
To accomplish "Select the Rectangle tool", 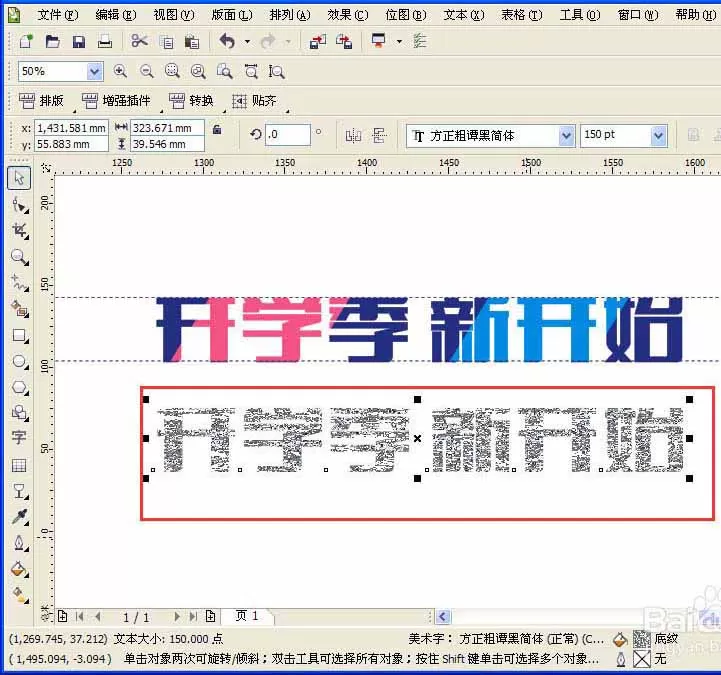I will pos(20,335).
